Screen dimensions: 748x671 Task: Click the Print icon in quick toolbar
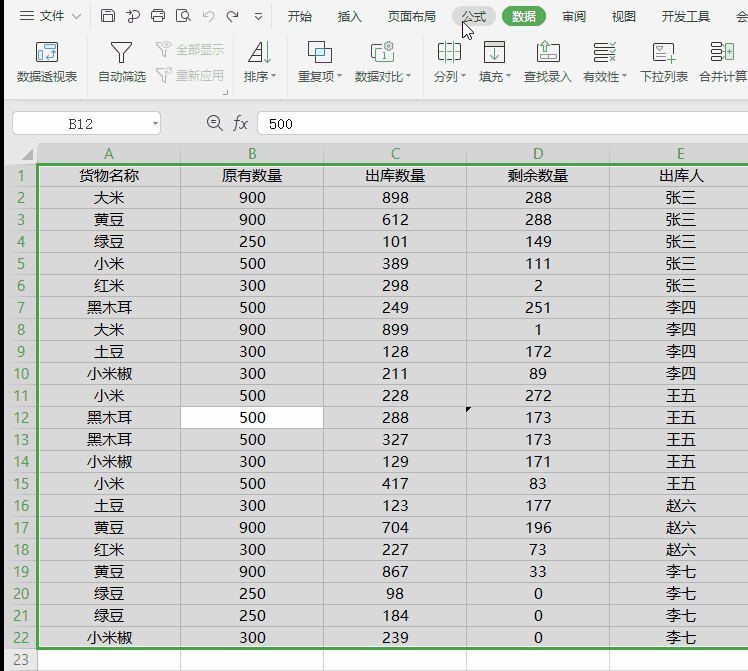[158, 16]
